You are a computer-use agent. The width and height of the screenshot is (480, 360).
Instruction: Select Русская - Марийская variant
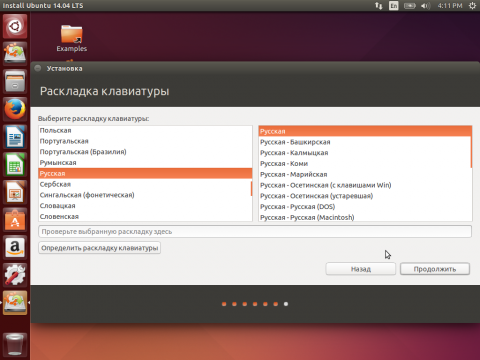click(x=365, y=174)
